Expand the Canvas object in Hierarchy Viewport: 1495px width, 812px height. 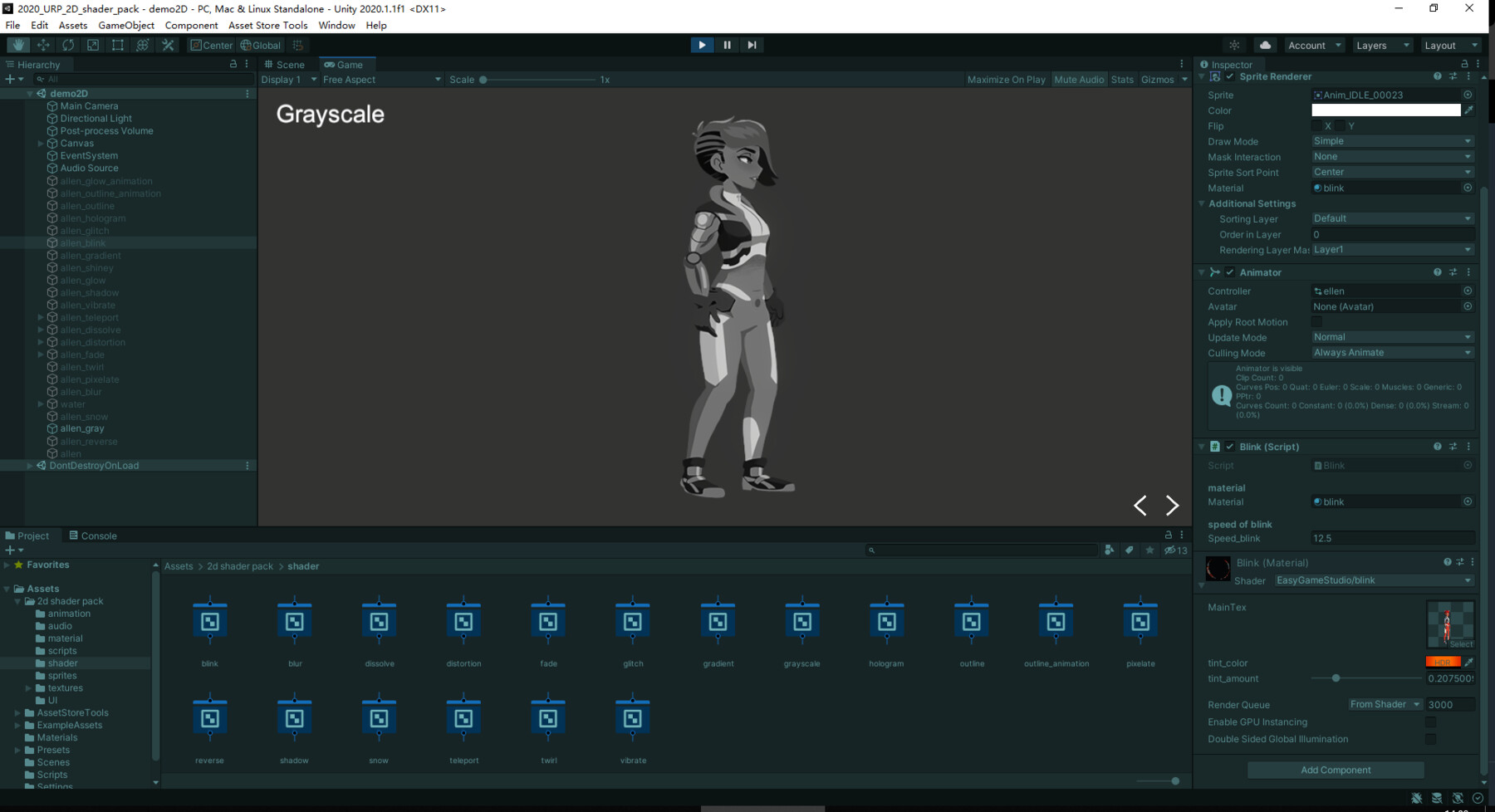41,144
